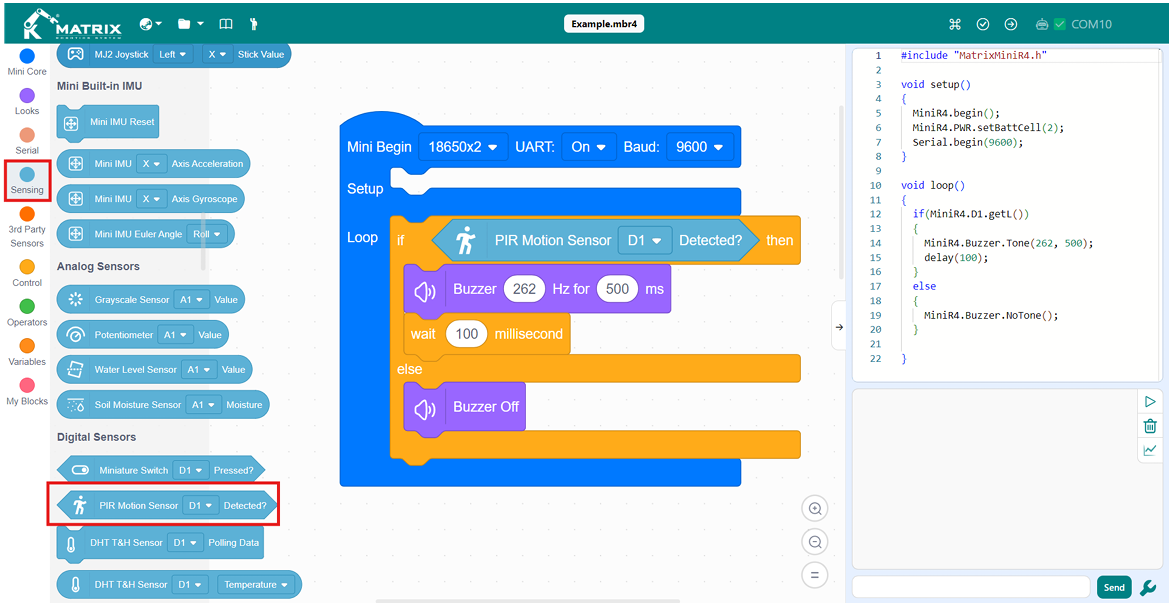The width and height of the screenshot is (1174, 611).
Task: Select the Mini IMU Reset block
Action: [108, 122]
